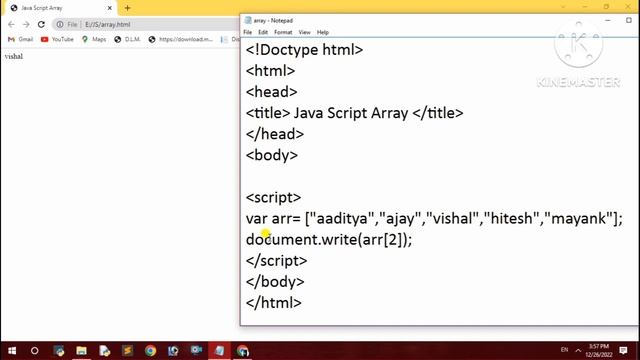View site information icon in address bar
This screenshot has height=360, width=640.
coord(60,24)
